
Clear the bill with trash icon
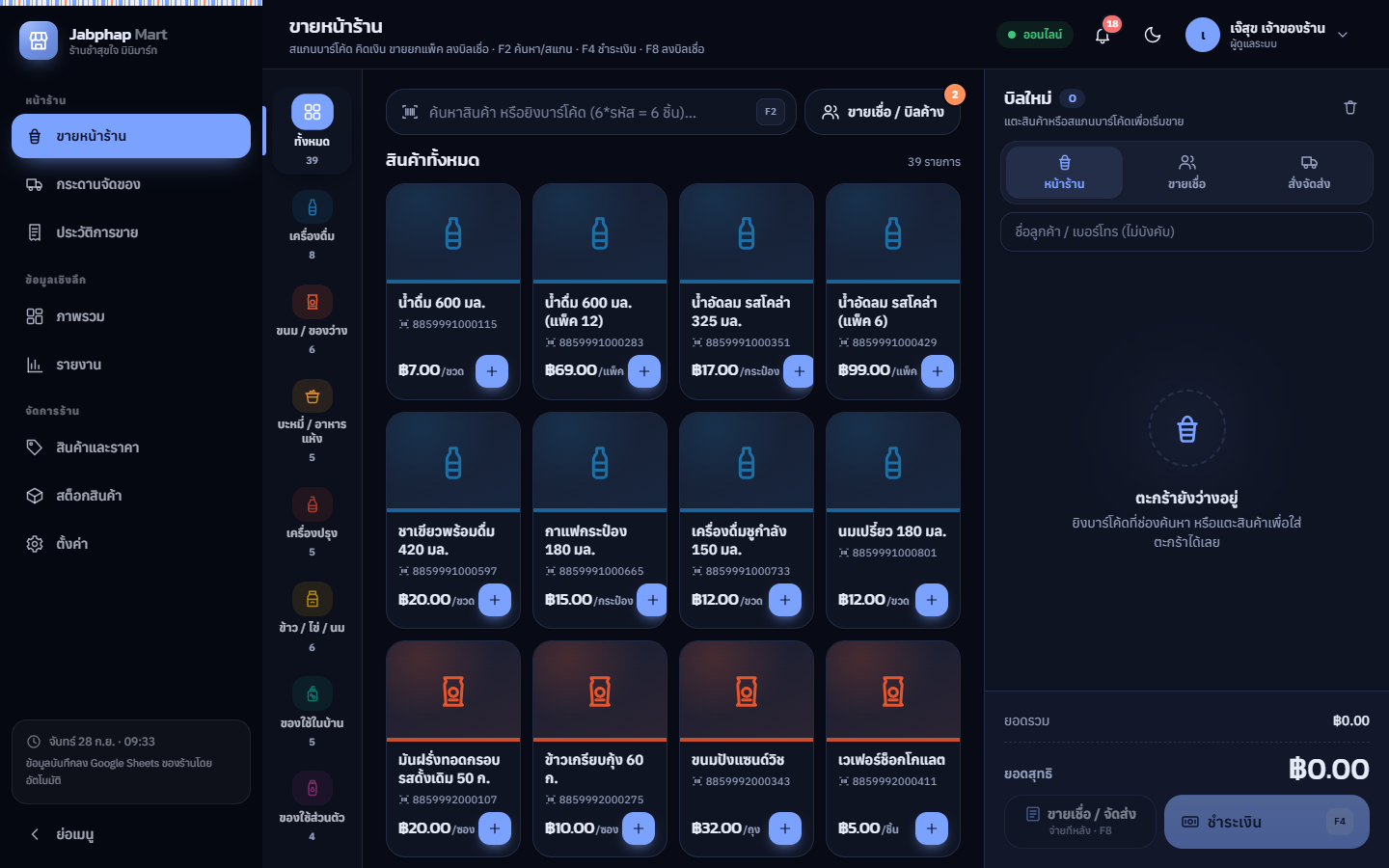1350,108
